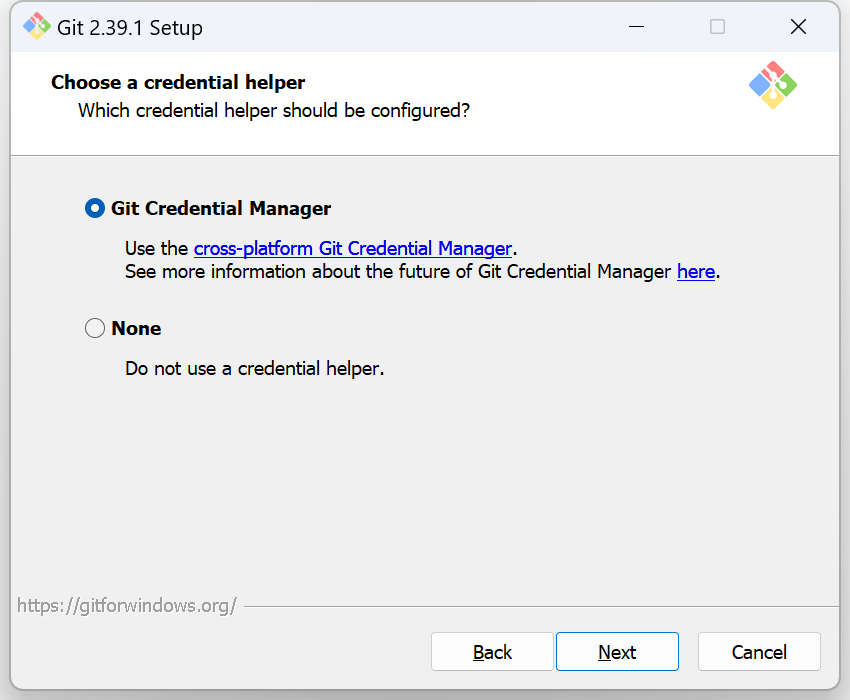
Task: Close the Git 2.39.1 Setup window
Action: coord(799,27)
